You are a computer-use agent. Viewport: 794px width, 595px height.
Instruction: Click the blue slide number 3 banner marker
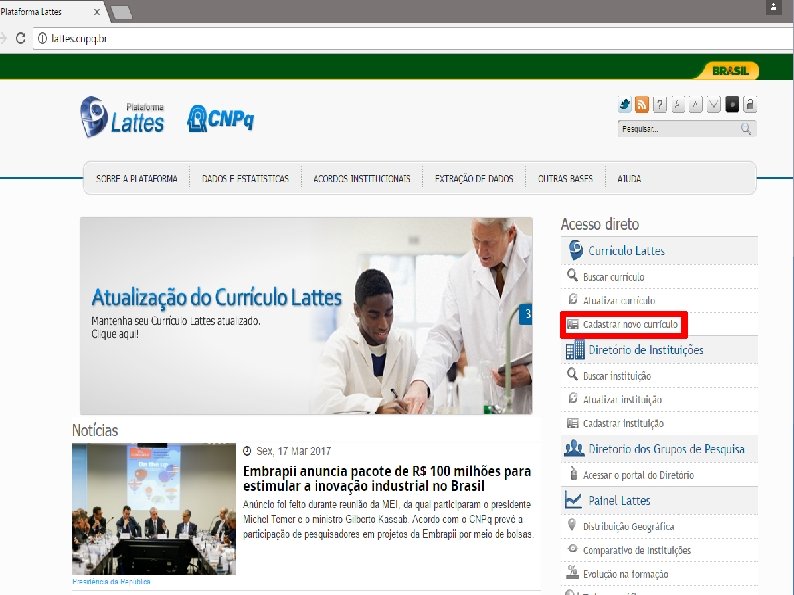(526, 314)
